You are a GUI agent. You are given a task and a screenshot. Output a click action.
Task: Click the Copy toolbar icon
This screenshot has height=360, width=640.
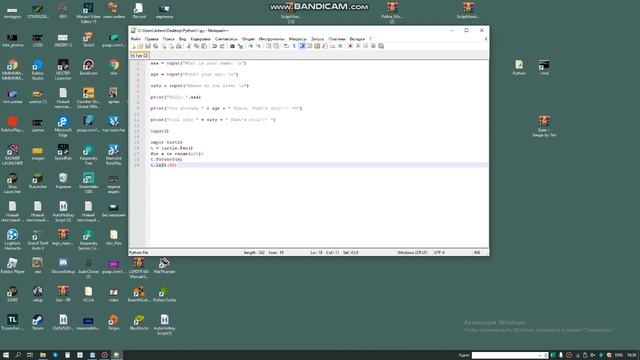point(196,46)
